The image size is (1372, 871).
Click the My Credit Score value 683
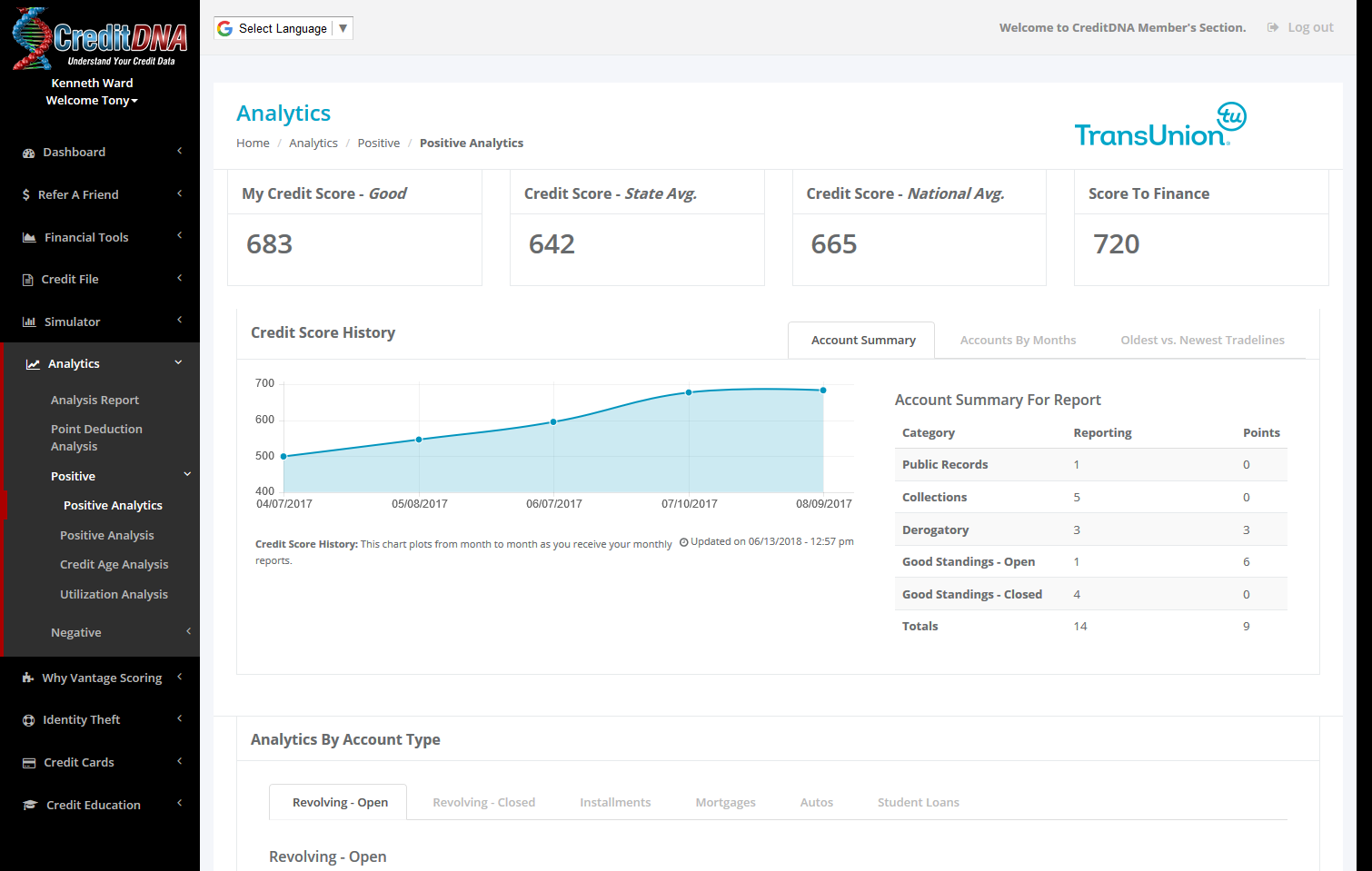(x=269, y=244)
